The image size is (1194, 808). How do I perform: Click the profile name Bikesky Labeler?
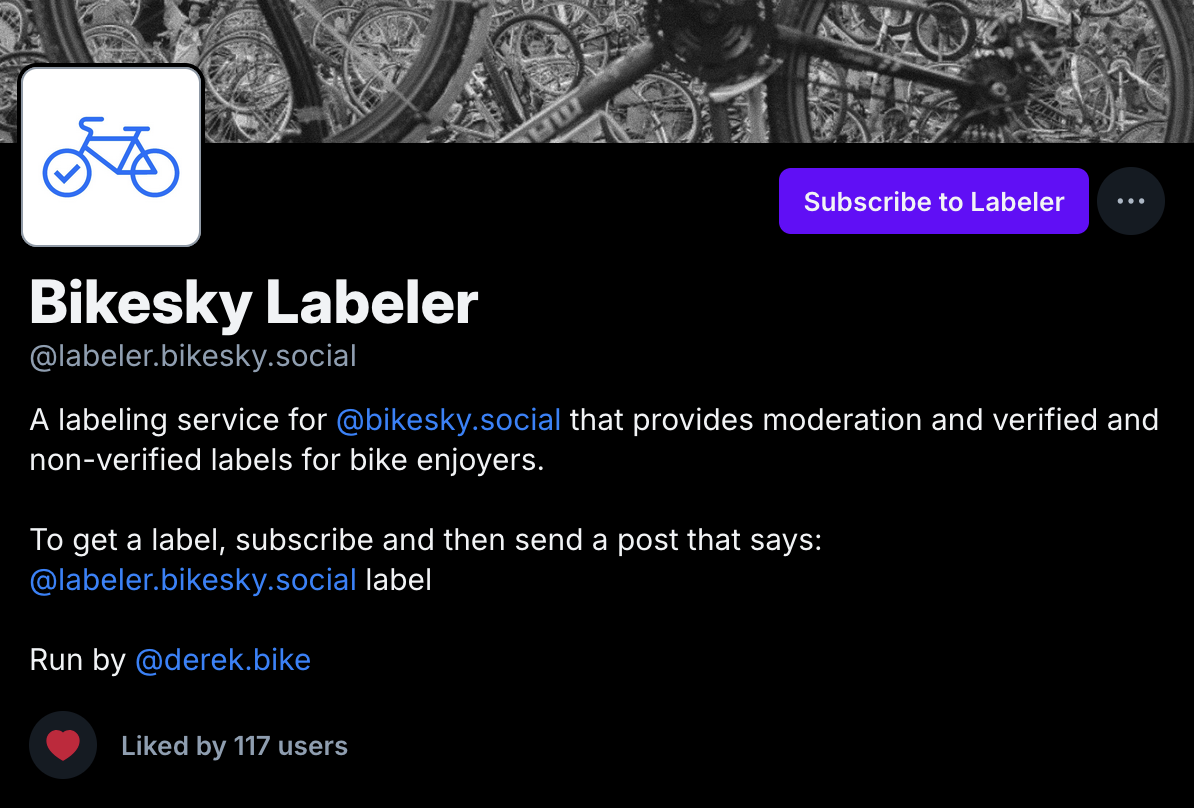click(254, 301)
